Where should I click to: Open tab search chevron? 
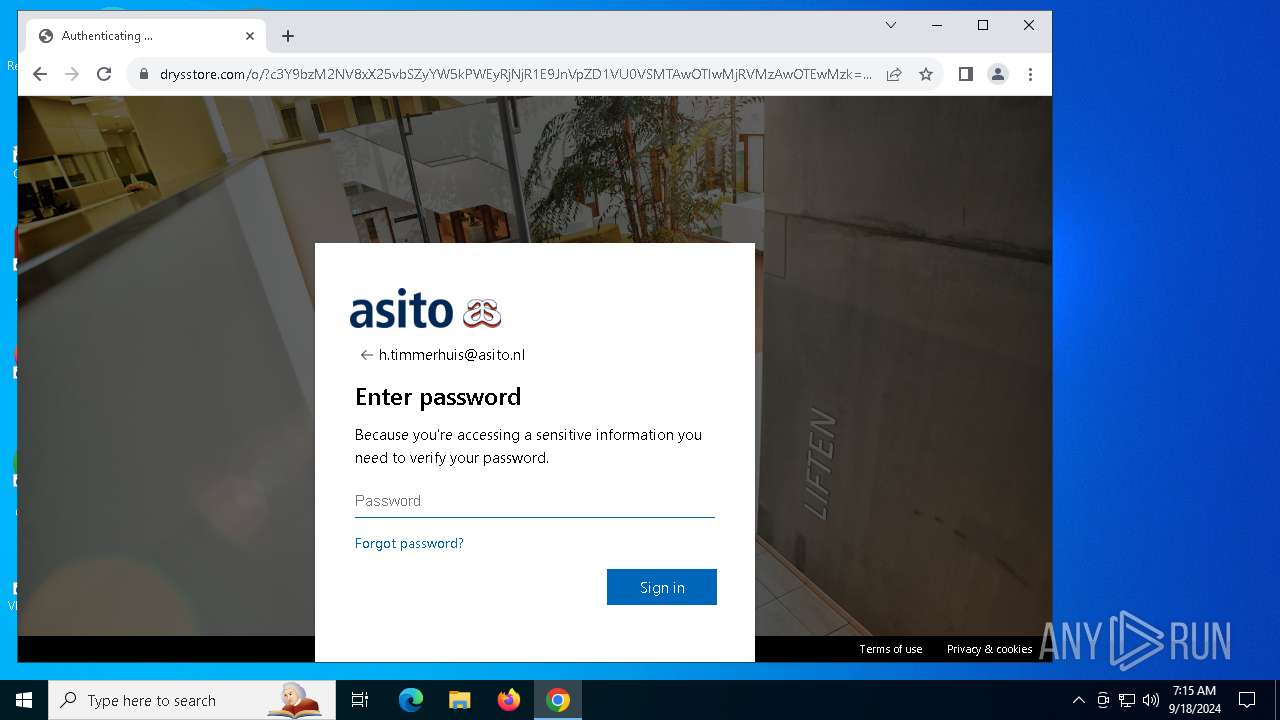pos(891,25)
